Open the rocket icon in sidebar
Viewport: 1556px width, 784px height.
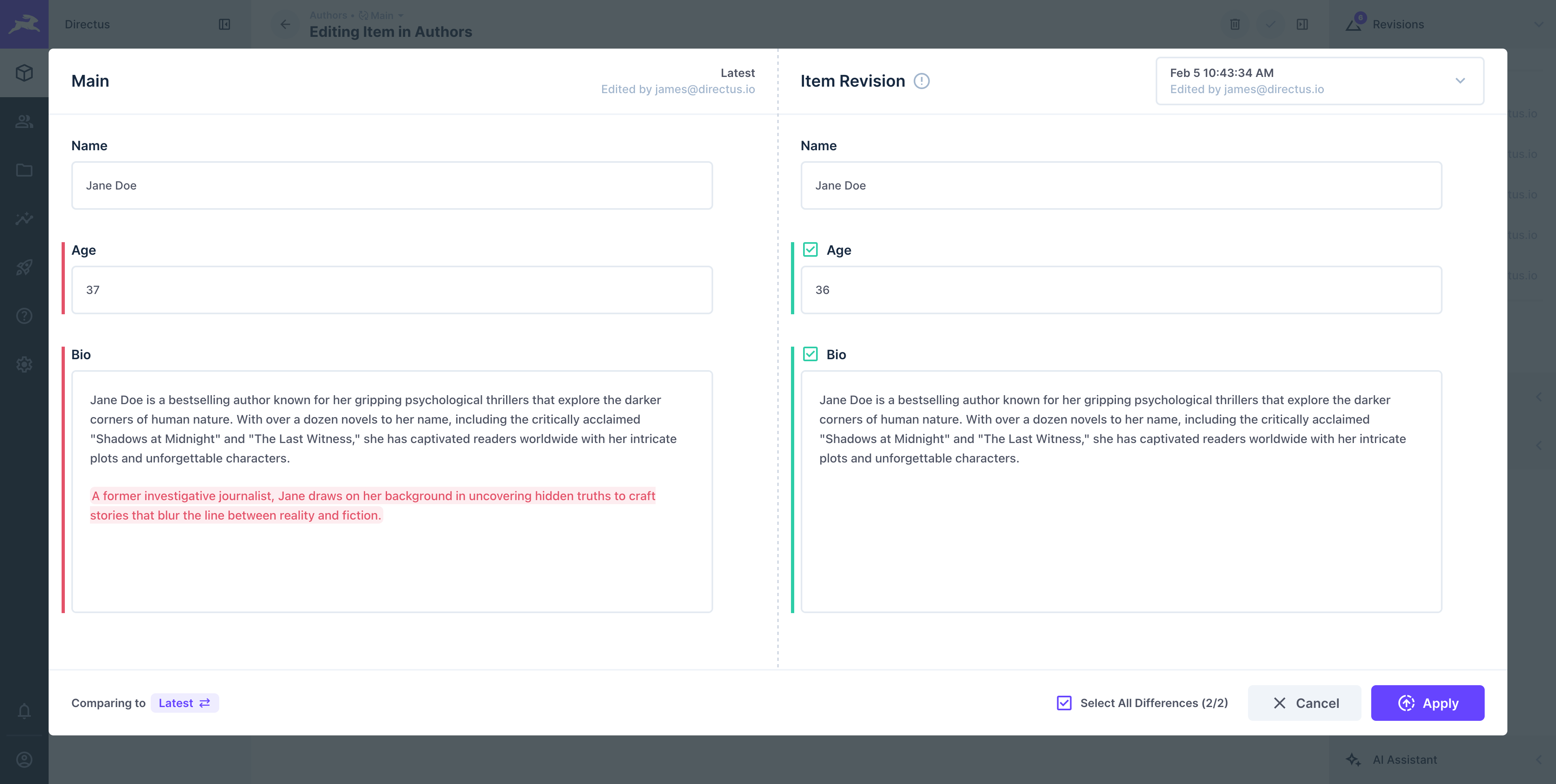(x=24, y=267)
